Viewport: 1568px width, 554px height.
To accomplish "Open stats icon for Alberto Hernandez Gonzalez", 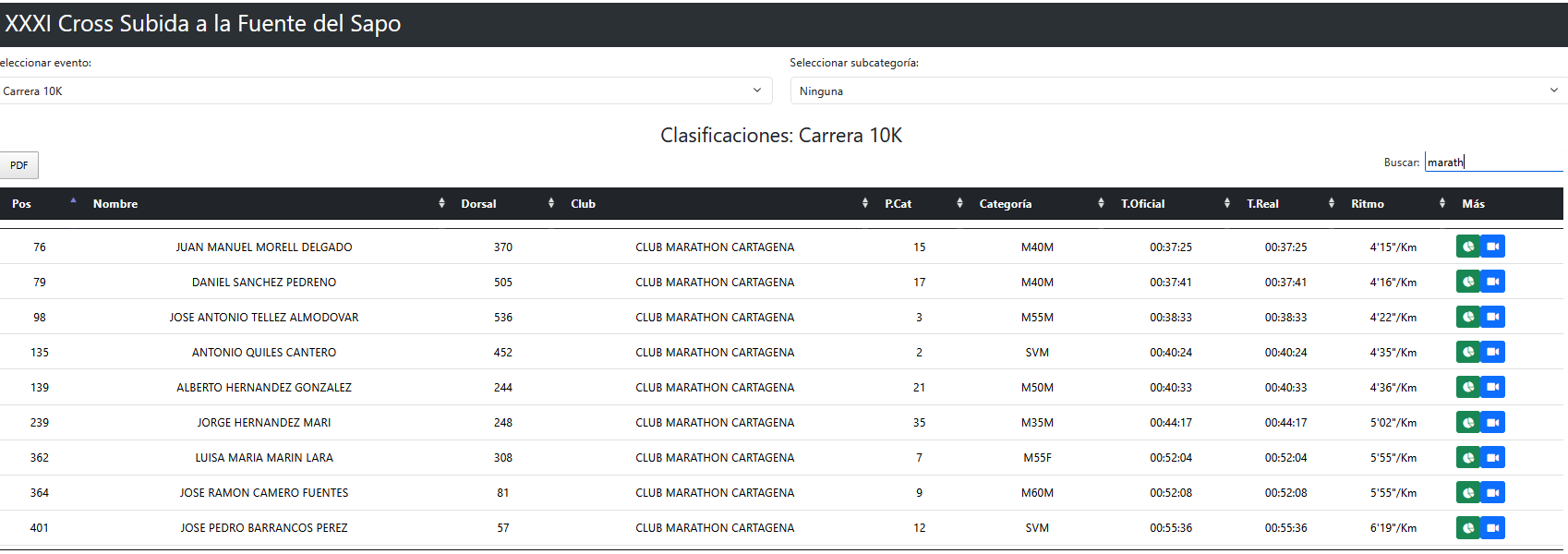I will [1468, 387].
